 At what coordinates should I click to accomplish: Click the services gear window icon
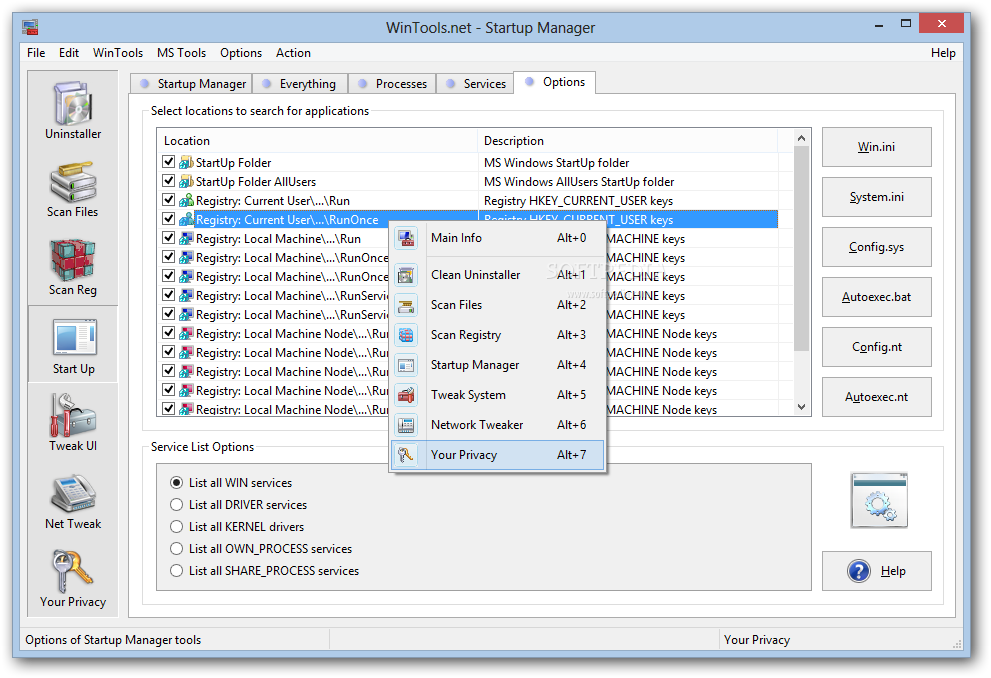879,500
